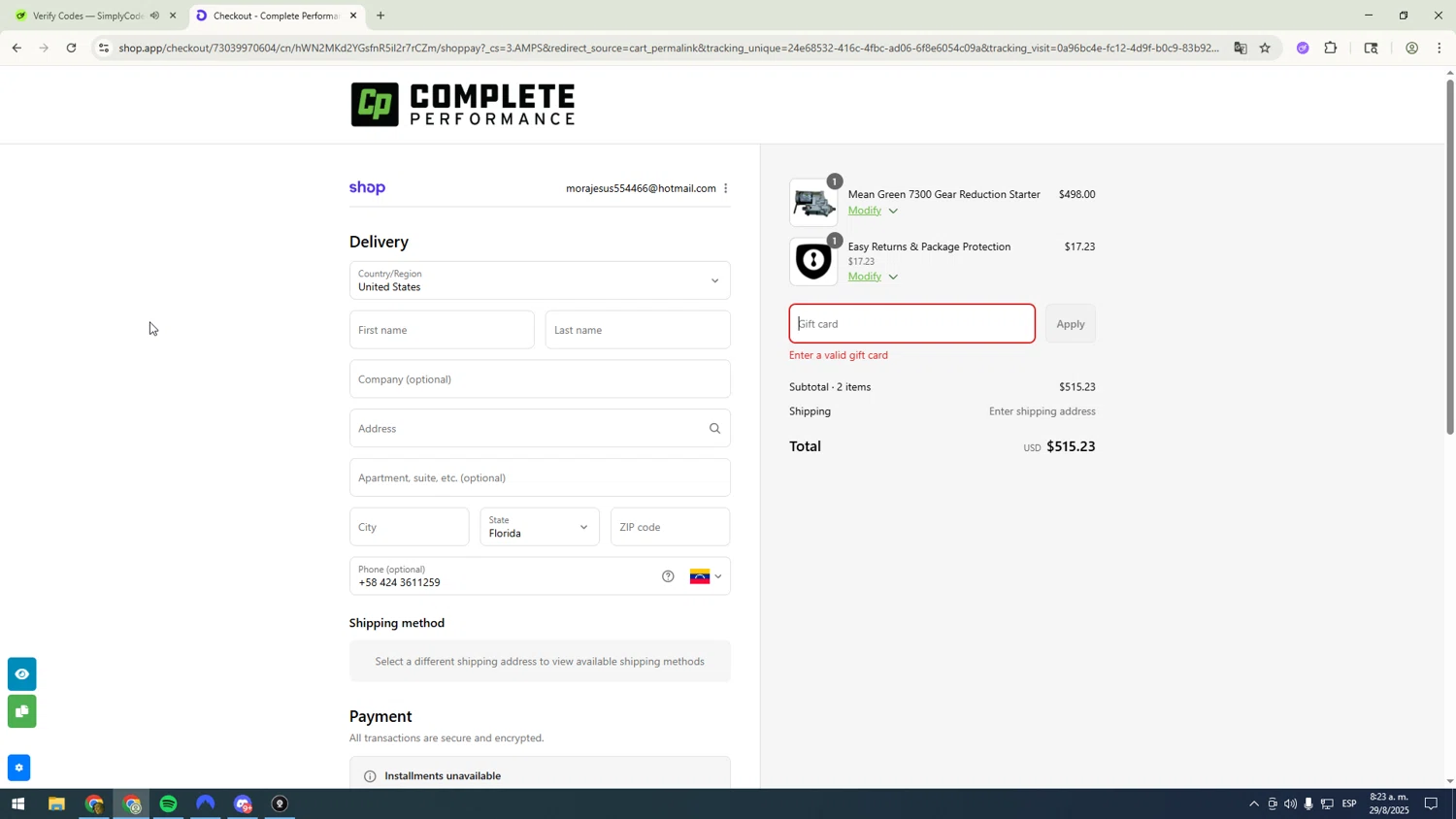
Task: Click the taskbar volume icon
Action: [x=1290, y=804]
